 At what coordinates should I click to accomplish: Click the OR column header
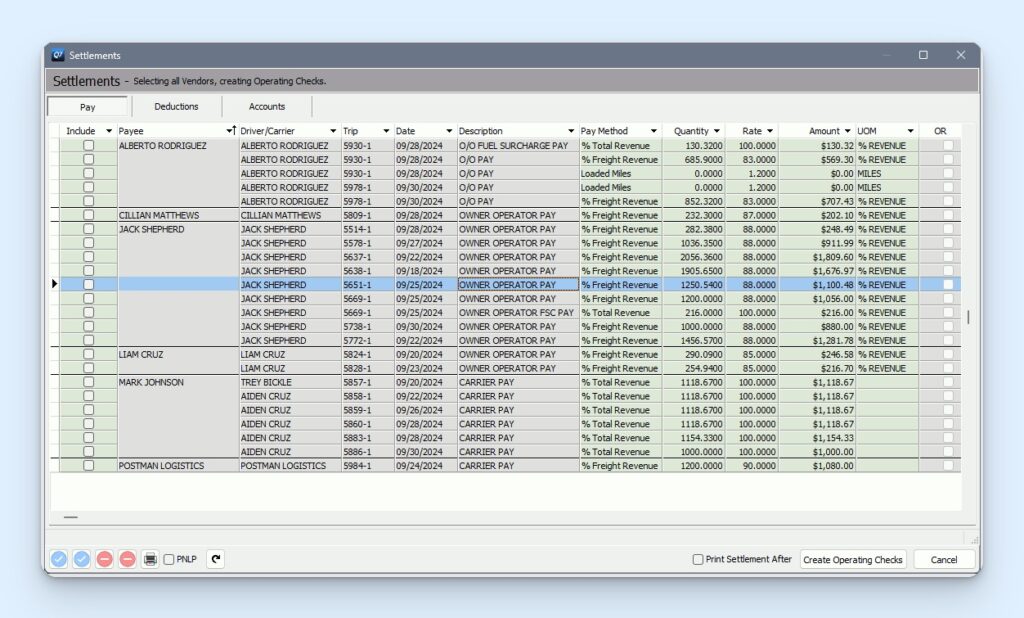pos(940,131)
